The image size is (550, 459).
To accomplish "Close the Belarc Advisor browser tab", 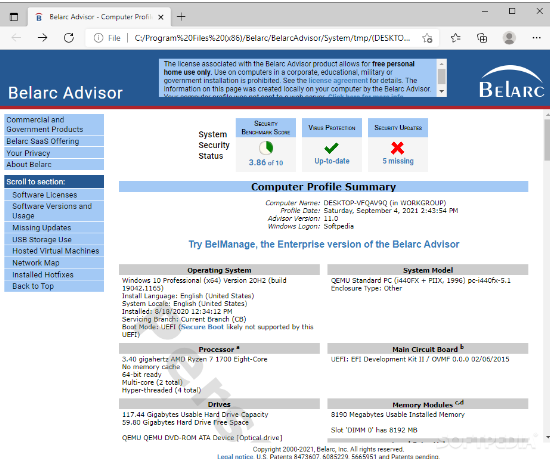I will tap(161, 17).
